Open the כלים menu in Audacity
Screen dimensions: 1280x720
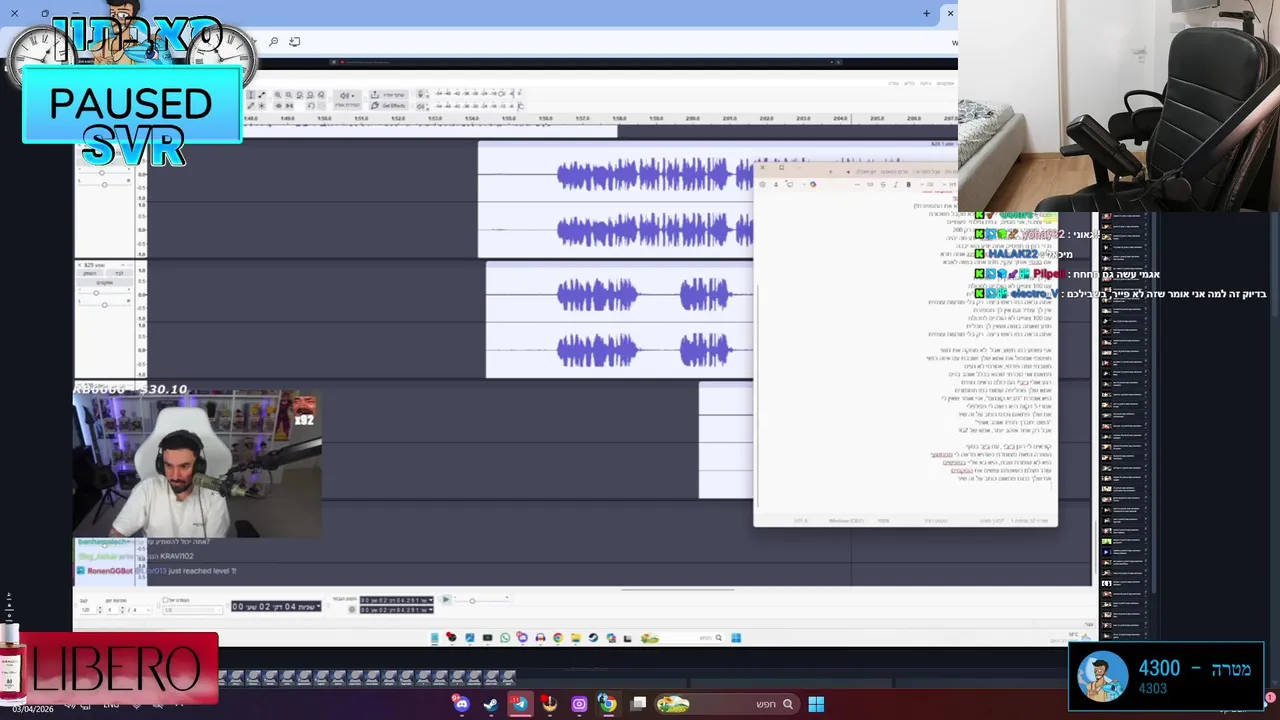coord(910,83)
